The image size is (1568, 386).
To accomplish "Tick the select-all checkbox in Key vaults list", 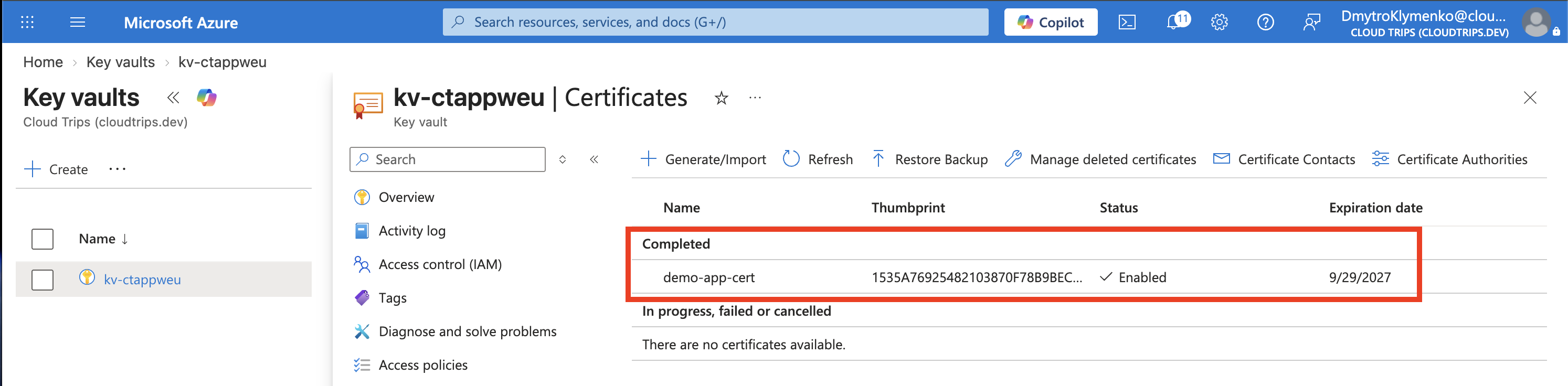I will pyautogui.click(x=43, y=239).
